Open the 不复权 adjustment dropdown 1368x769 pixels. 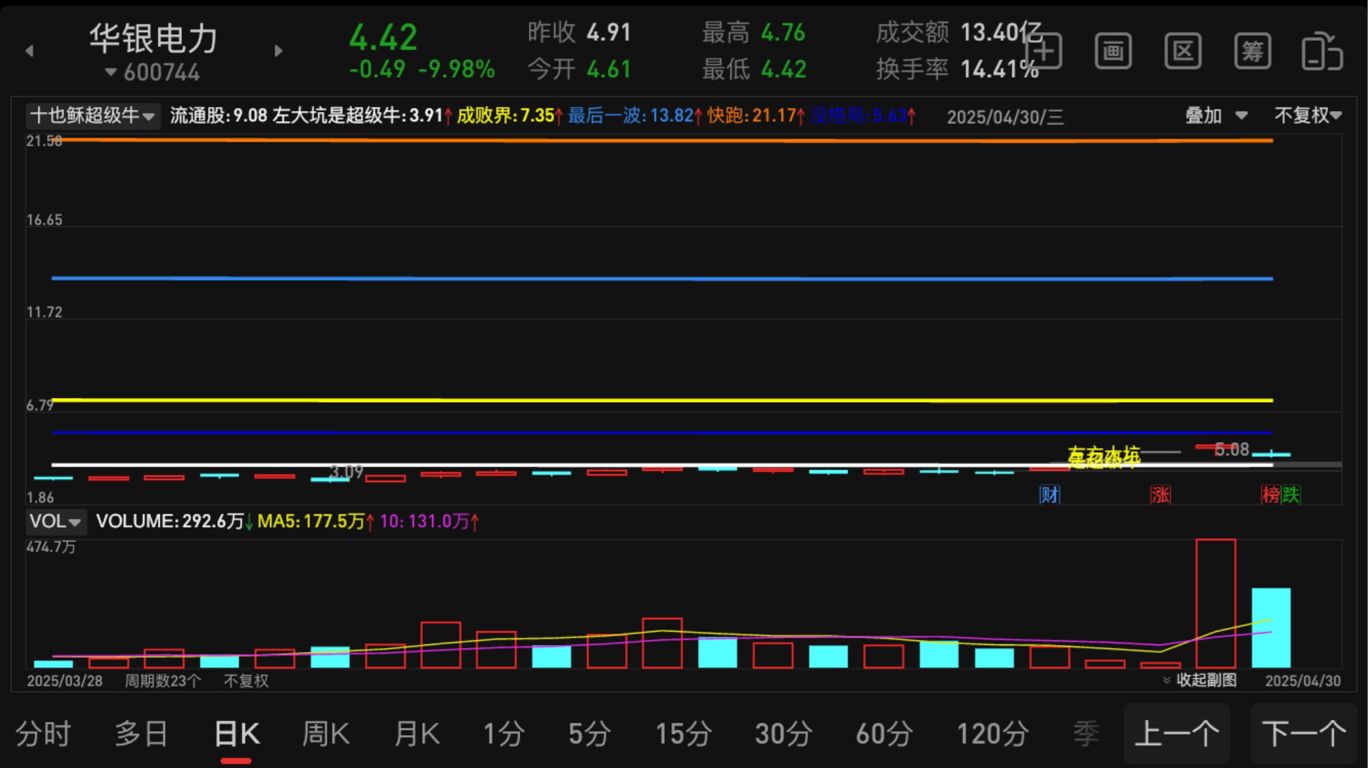click(x=1307, y=116)
